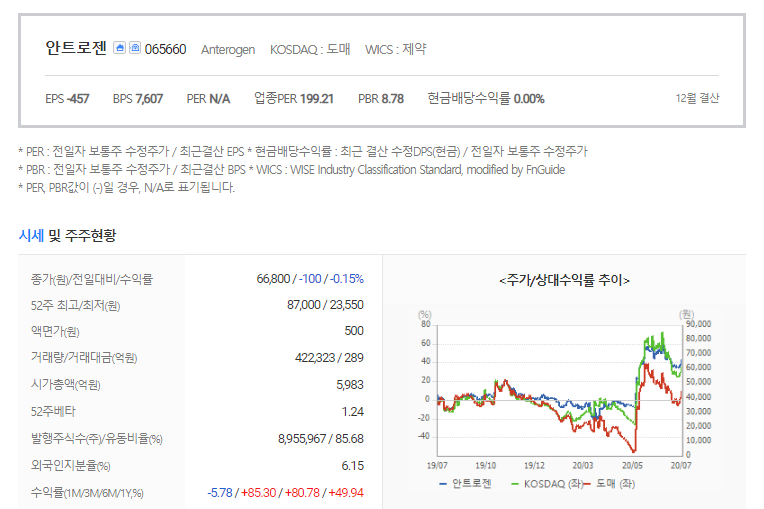Click the 액면가(원) row label
The height and width of the screenshot is (509, 764).
(x=55, y=332)
